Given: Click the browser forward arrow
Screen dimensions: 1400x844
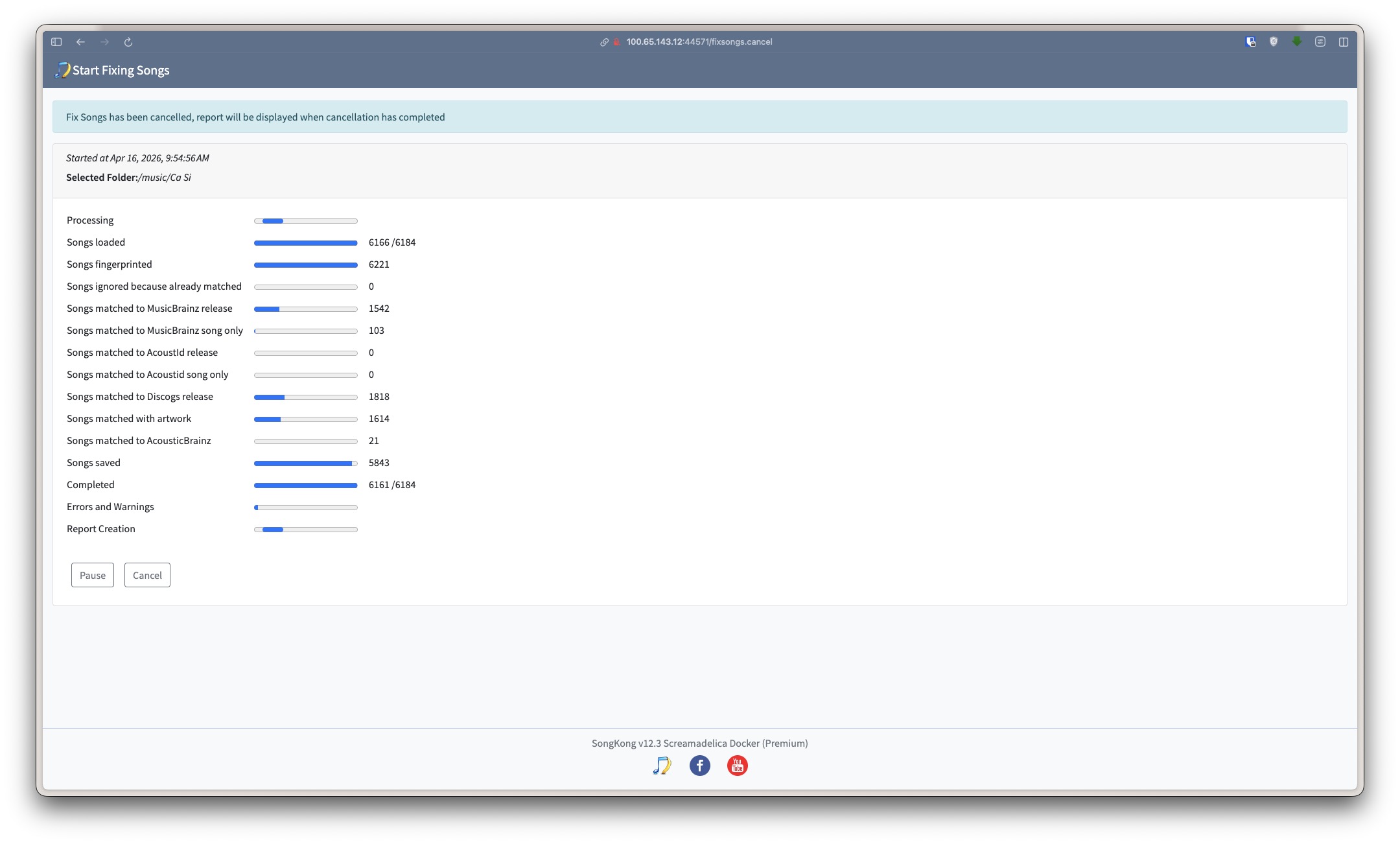Looking at the screenshot, I should coord(104,42).
